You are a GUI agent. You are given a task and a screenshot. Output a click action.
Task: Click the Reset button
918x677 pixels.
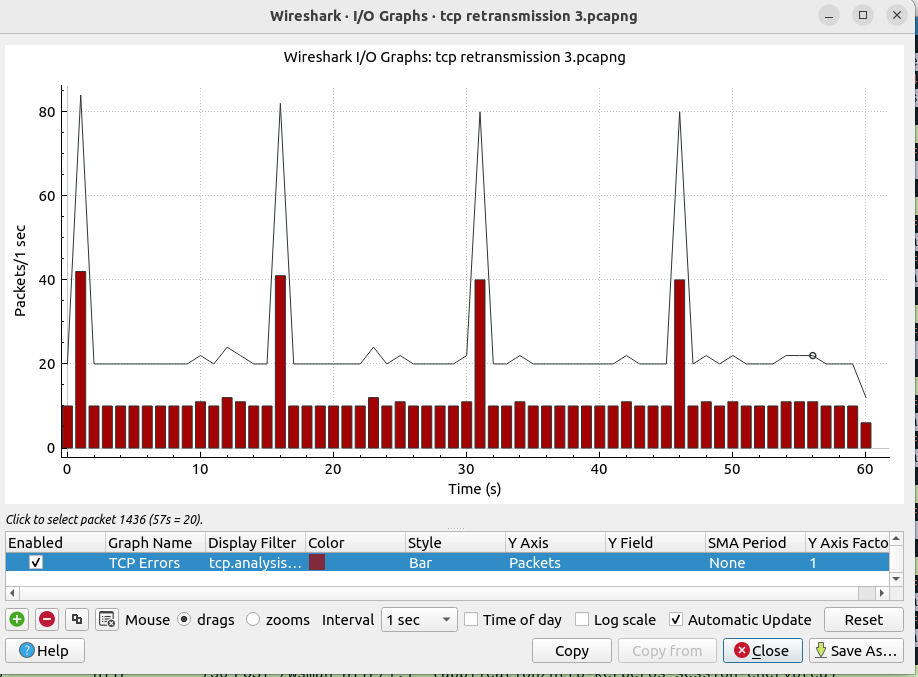pos(863,620)
